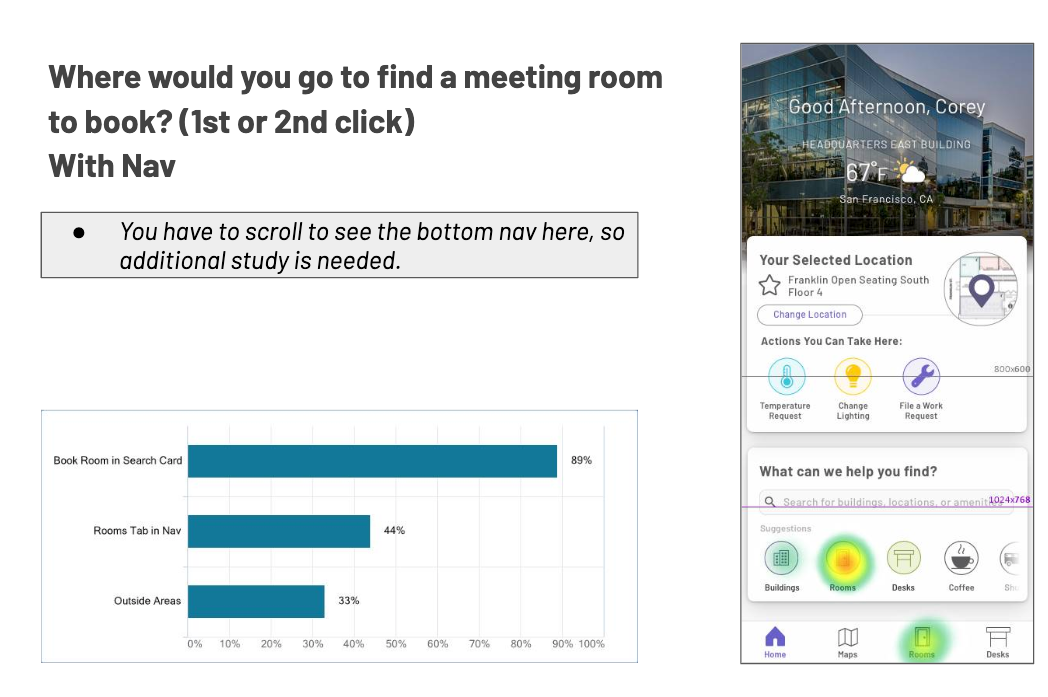Click the Outside Areas chart bar
The width and height of the screenshot is (1048, 697).
point(256,601)
